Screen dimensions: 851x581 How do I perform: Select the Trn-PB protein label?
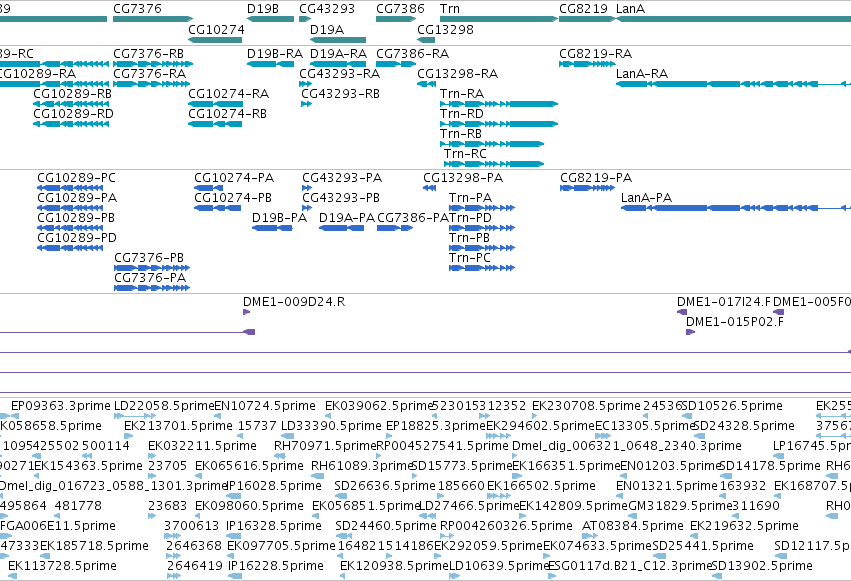click(x=469, y=238)
